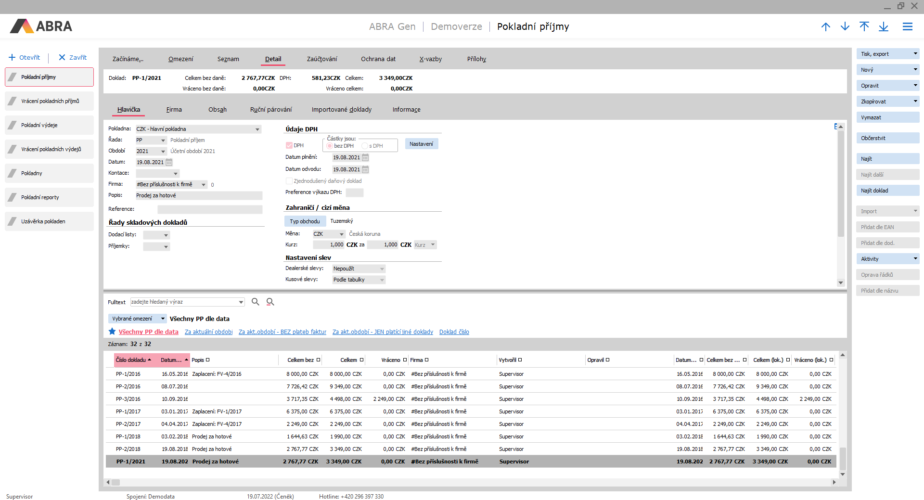Click the Nastavení button in Údaje DPH

click(x=421, y=144)
